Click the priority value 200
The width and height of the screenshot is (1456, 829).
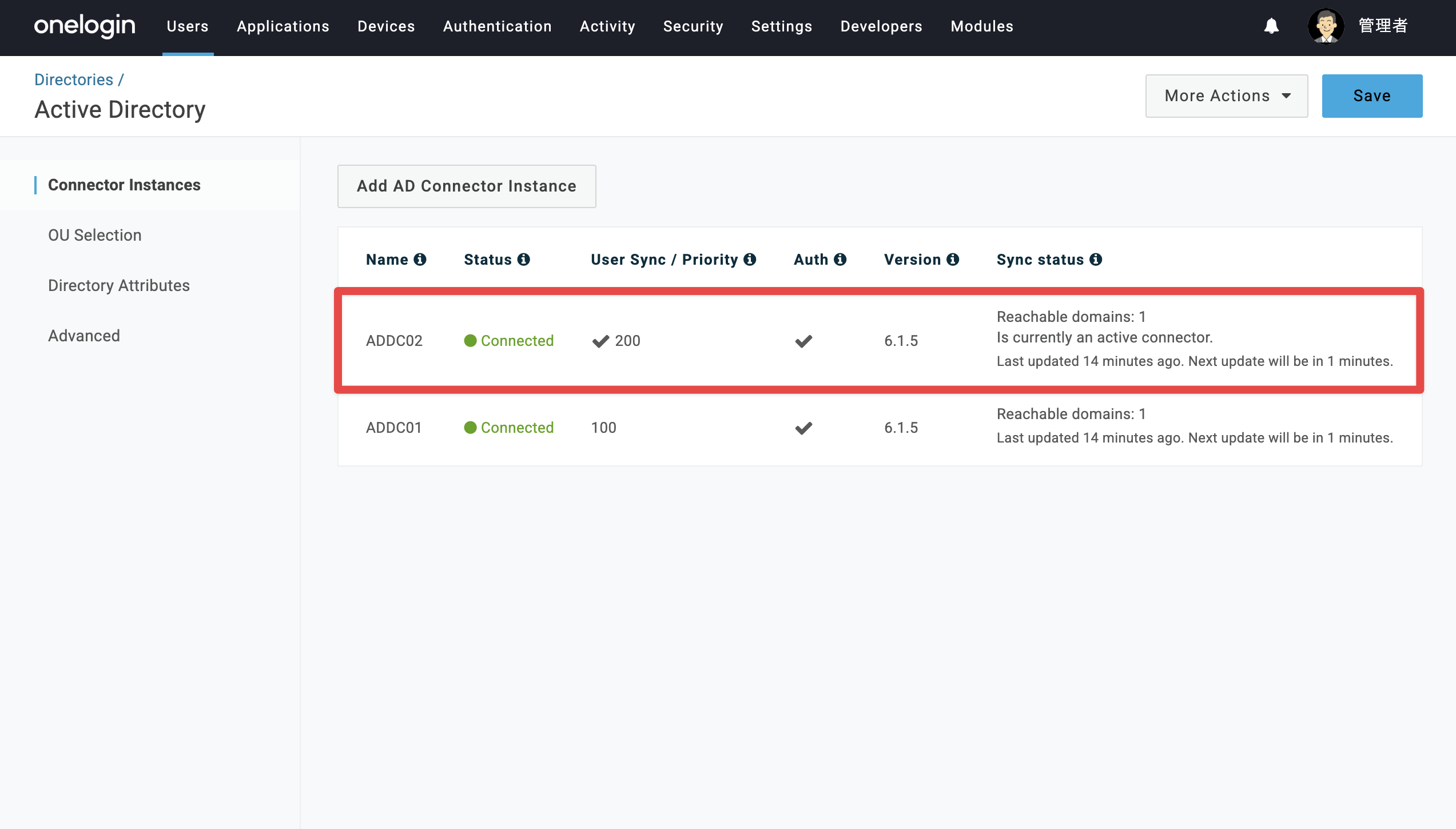627,341
